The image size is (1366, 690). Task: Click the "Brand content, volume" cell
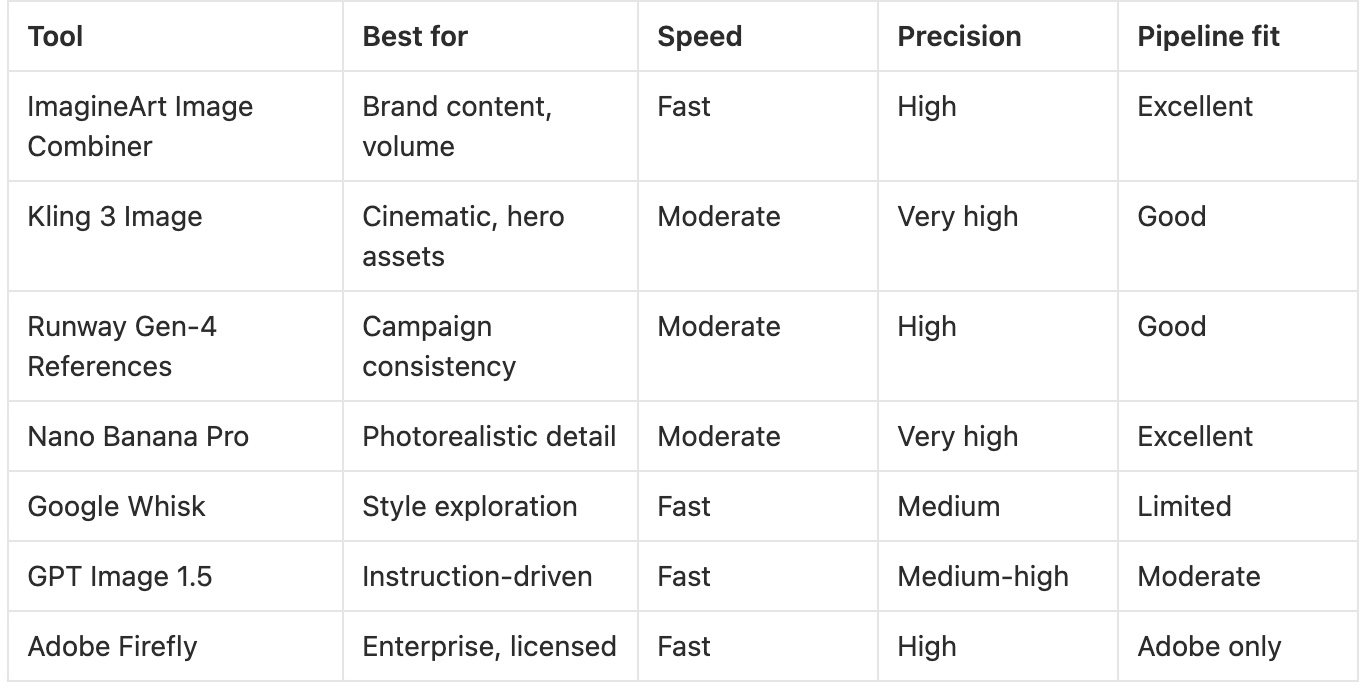coord(457,126)
